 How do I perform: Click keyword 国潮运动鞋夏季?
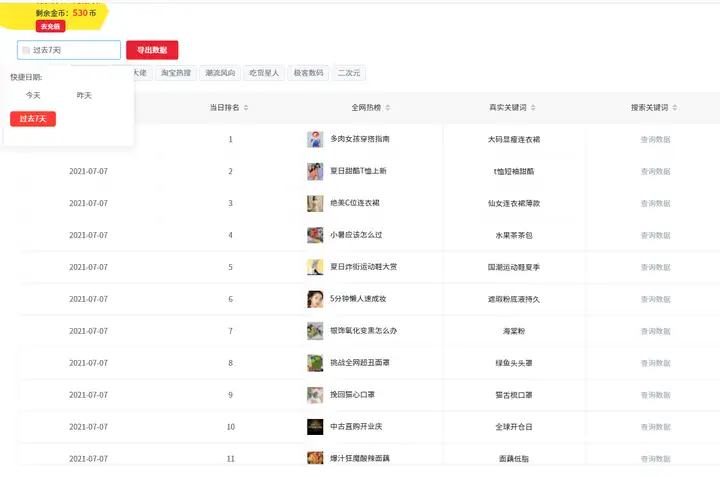514,267
